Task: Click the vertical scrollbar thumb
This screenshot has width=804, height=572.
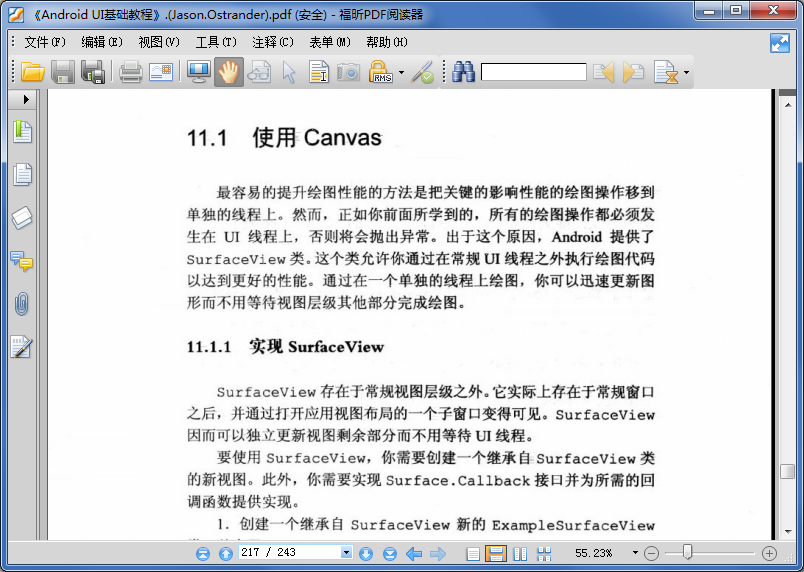Action: click(788, 472)
